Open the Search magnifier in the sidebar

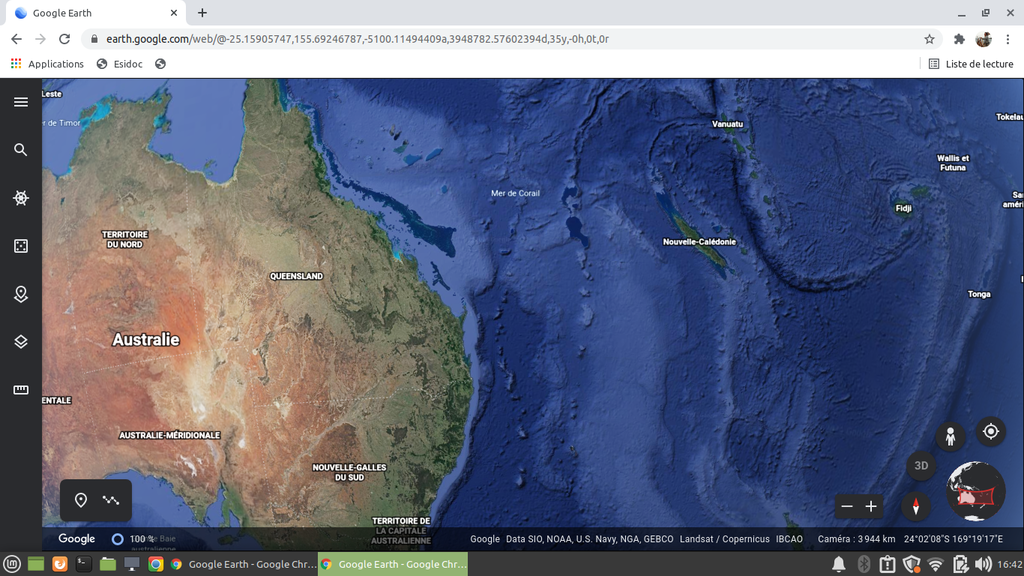click(x=21, y=150)
